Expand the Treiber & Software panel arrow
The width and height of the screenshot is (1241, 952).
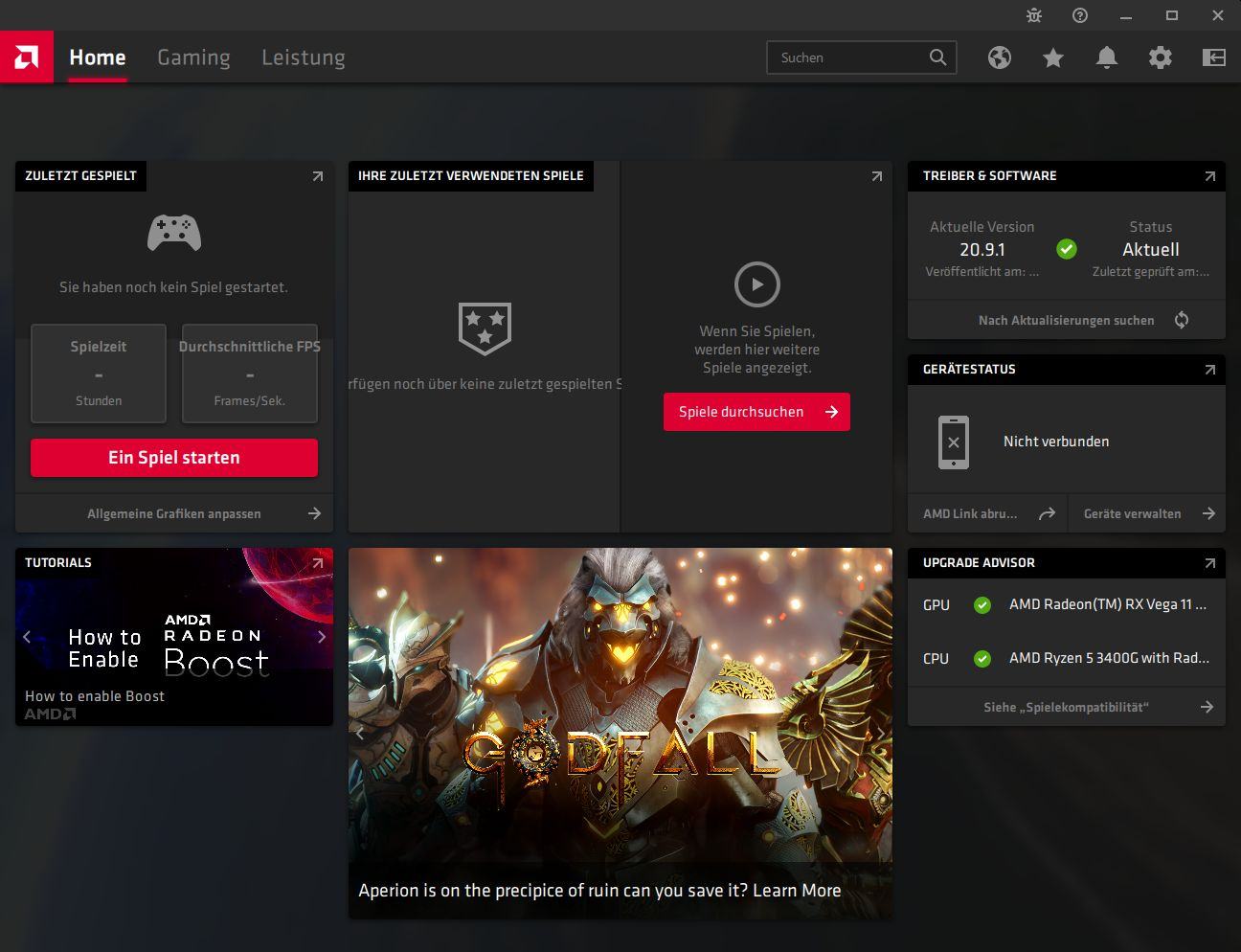coord(1210,176)
